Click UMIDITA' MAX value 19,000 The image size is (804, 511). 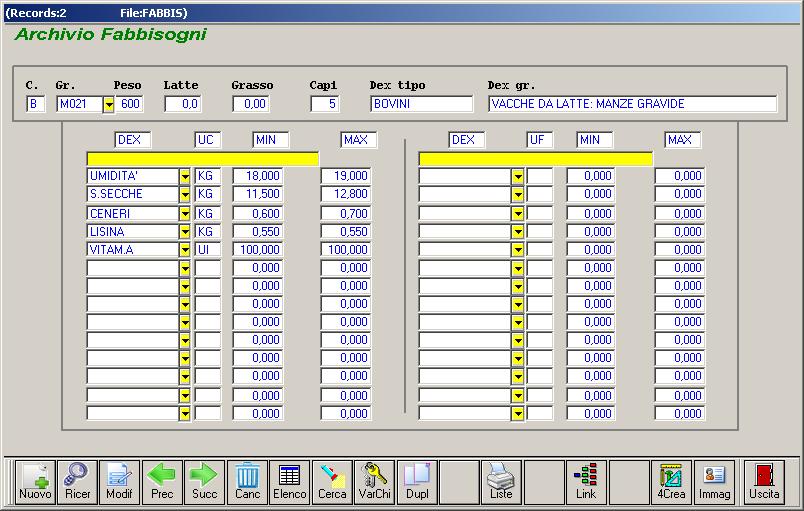click(346, 176)
